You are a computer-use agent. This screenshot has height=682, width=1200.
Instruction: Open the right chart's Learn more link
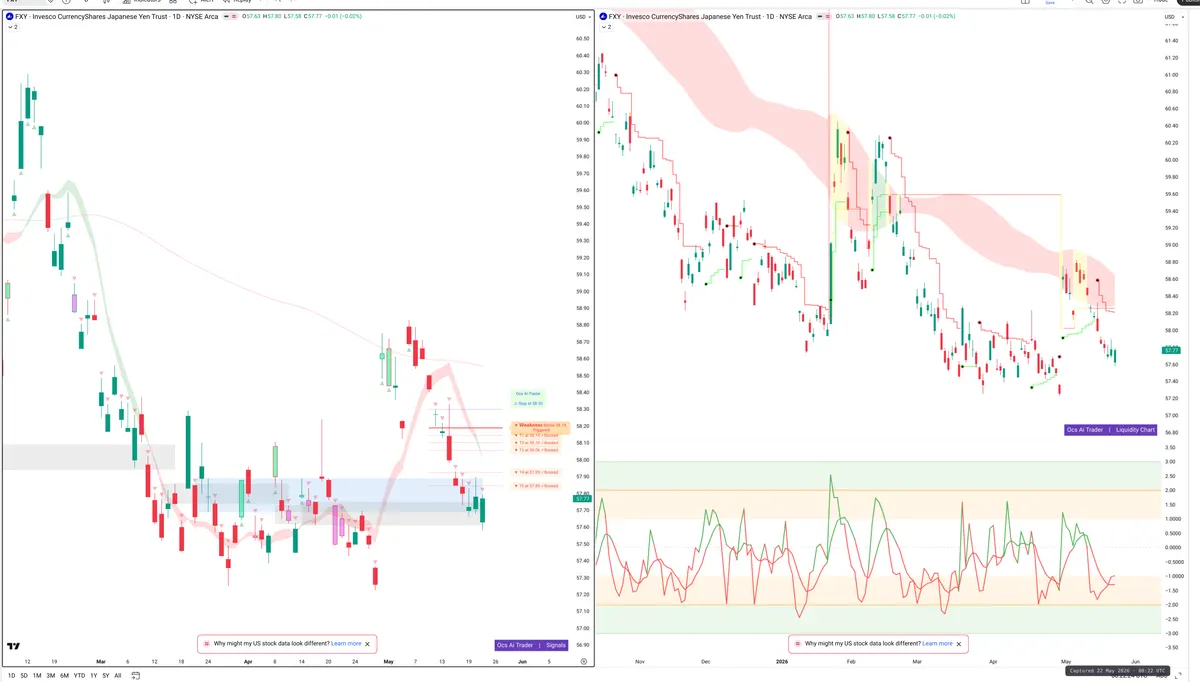click(x=937, y=644)
